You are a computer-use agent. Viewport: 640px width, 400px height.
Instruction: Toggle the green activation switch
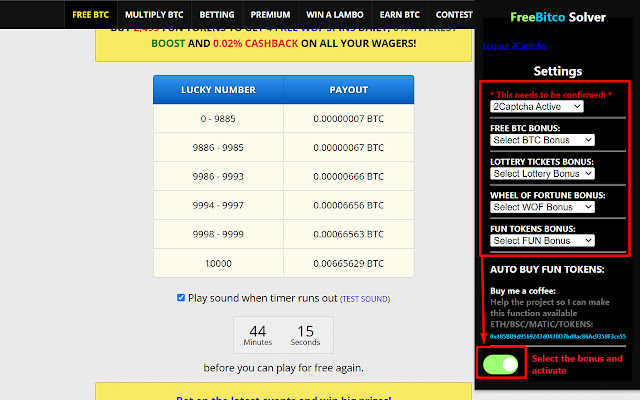500,364
